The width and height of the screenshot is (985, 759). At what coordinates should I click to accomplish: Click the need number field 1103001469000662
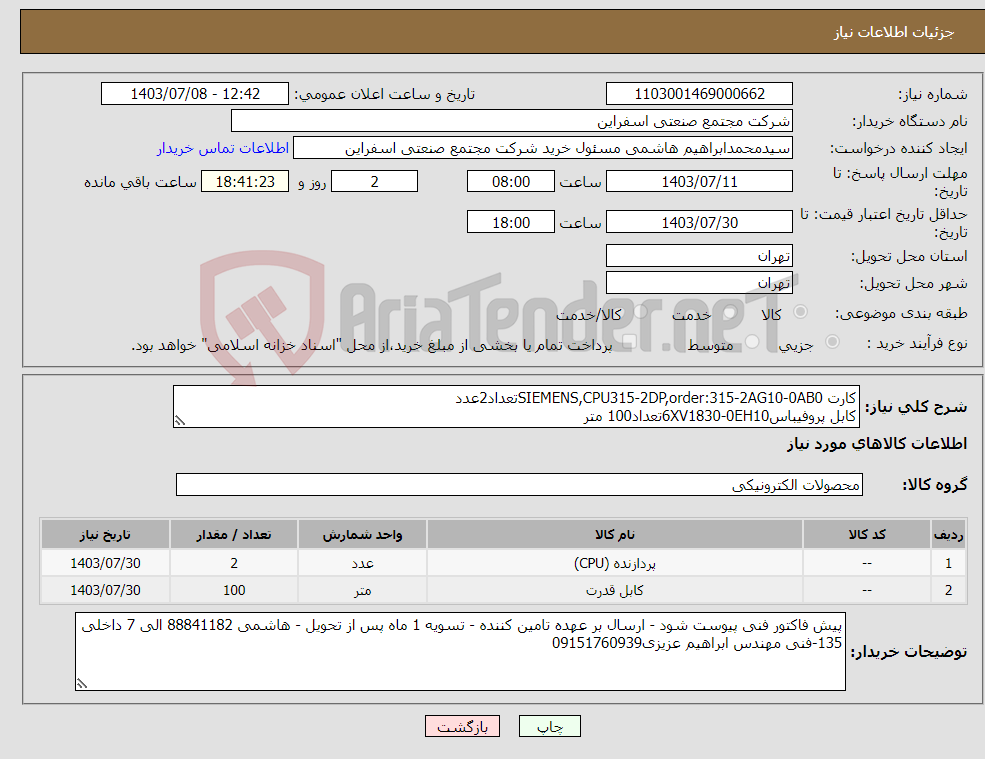click(x=699, y=94)
